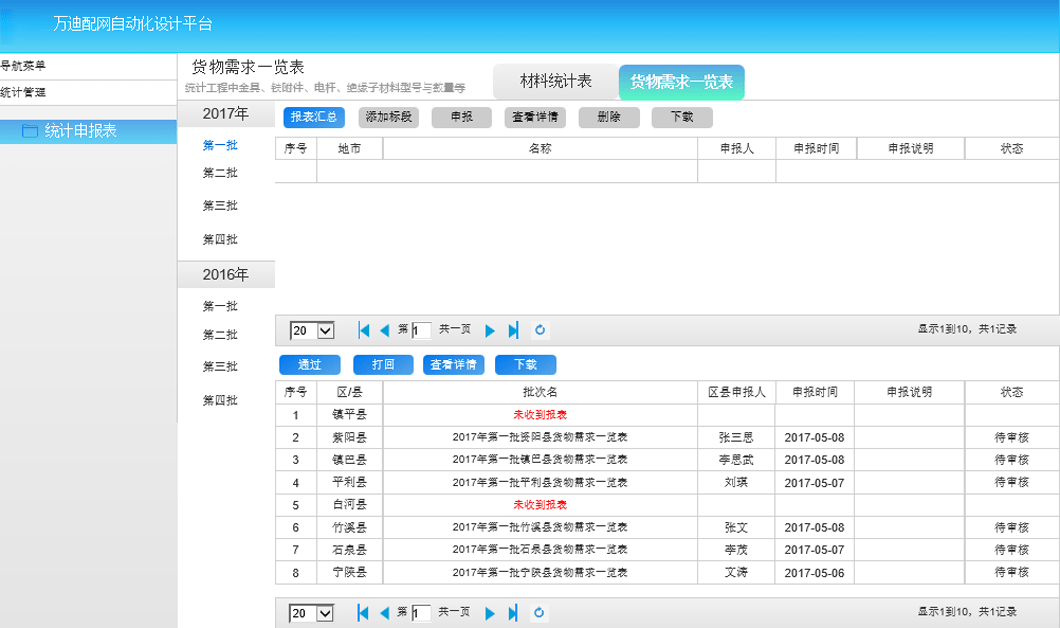Click the 万迪配网自动化设计平台 title
The height and width of the screenshot is (628, 1060).
click(x=132, y=24)
